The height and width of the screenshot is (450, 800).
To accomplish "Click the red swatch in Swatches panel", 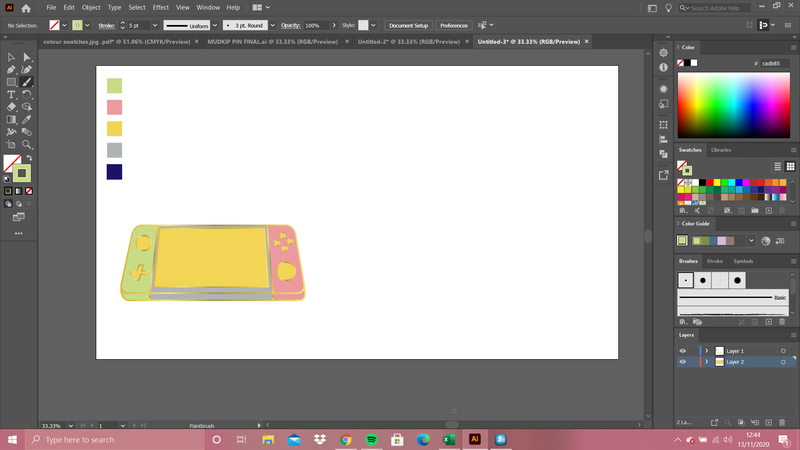I will (710, 183).
